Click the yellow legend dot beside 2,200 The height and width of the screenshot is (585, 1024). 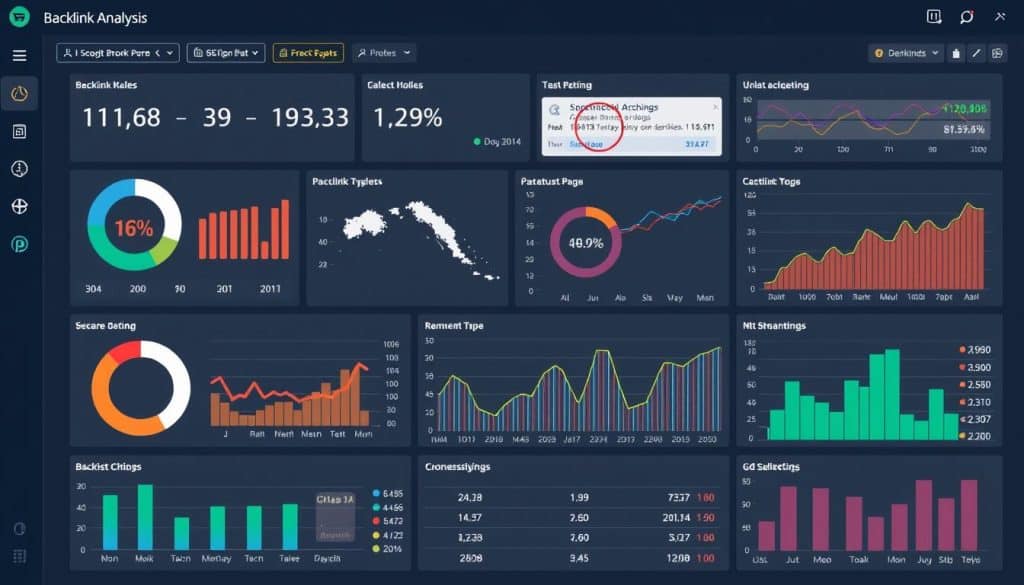pos(962,436)
